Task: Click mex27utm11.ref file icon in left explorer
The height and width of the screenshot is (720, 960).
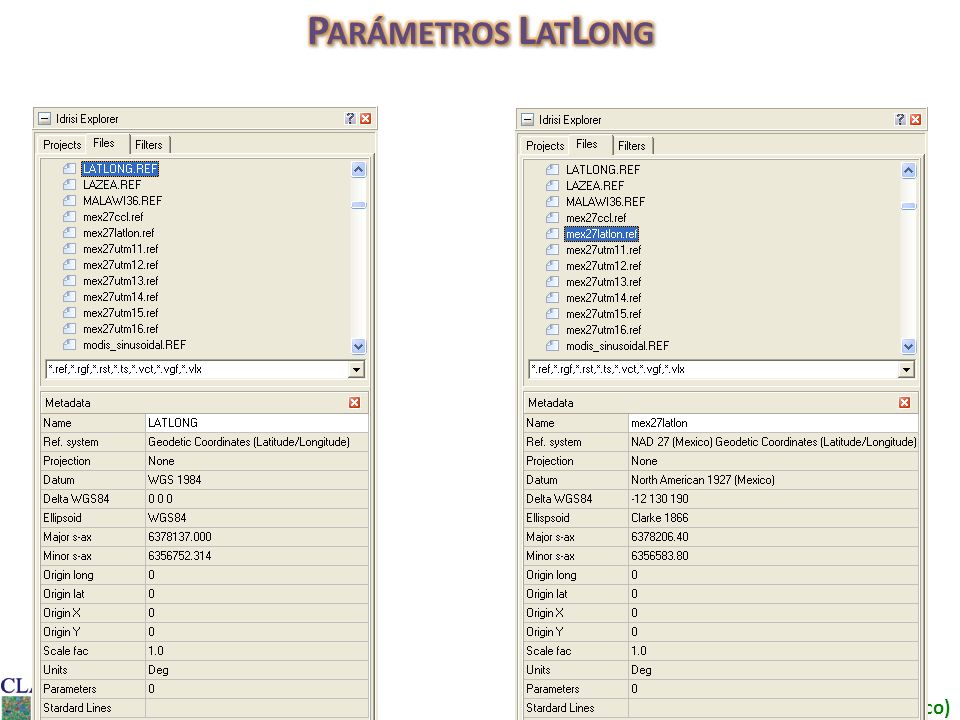Action: point(70,249)
